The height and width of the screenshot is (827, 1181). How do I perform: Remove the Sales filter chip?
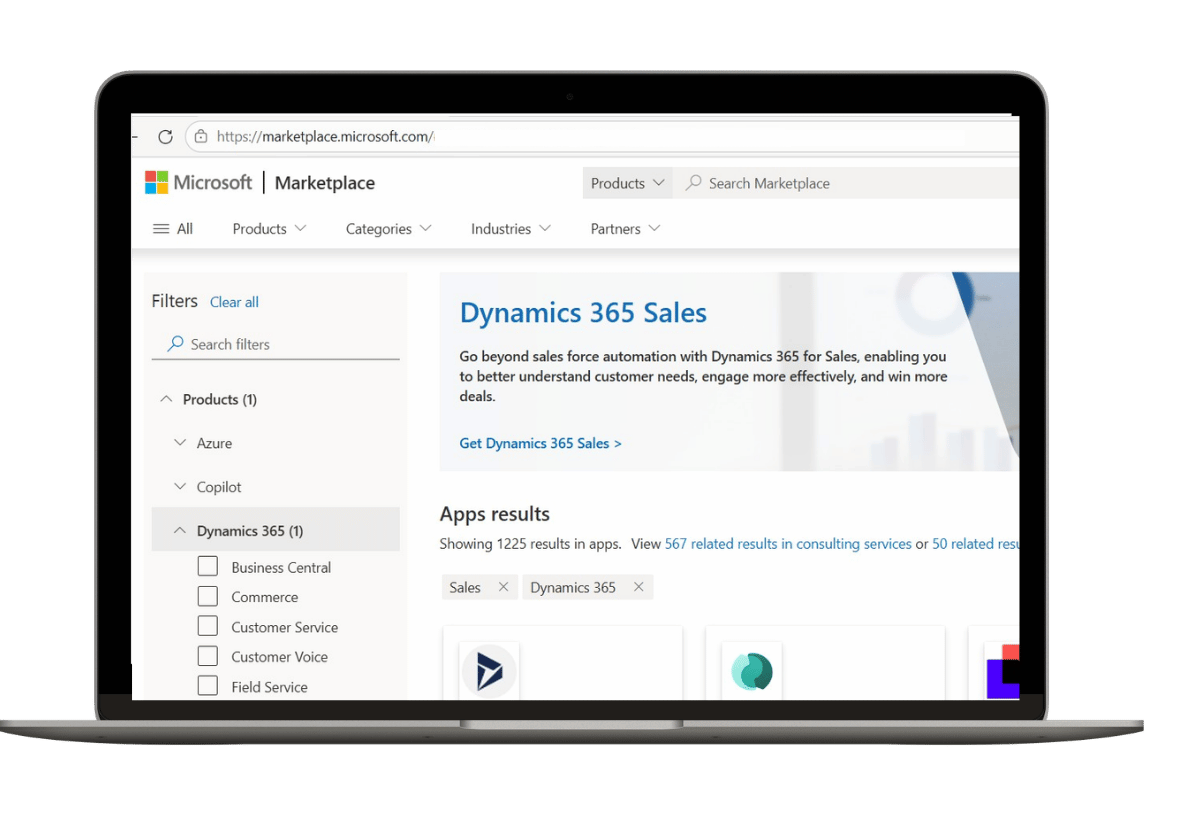tap(503, 587)
